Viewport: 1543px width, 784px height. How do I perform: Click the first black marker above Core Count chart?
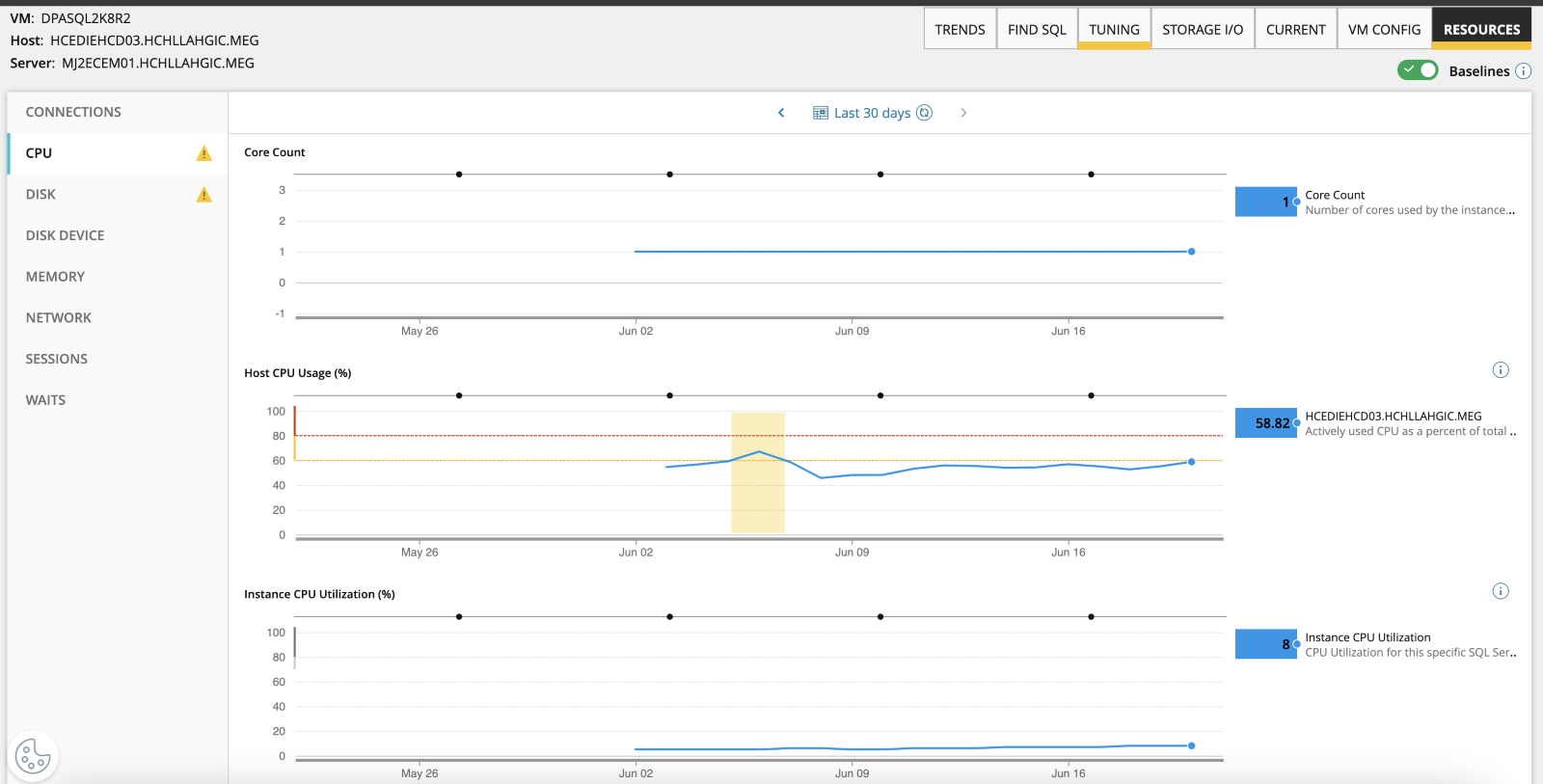click(x=459, y=175)
